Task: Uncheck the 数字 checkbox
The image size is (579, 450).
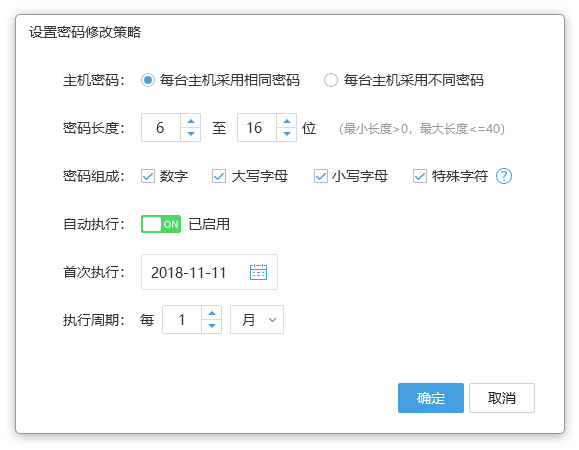Action: point(148,176)
